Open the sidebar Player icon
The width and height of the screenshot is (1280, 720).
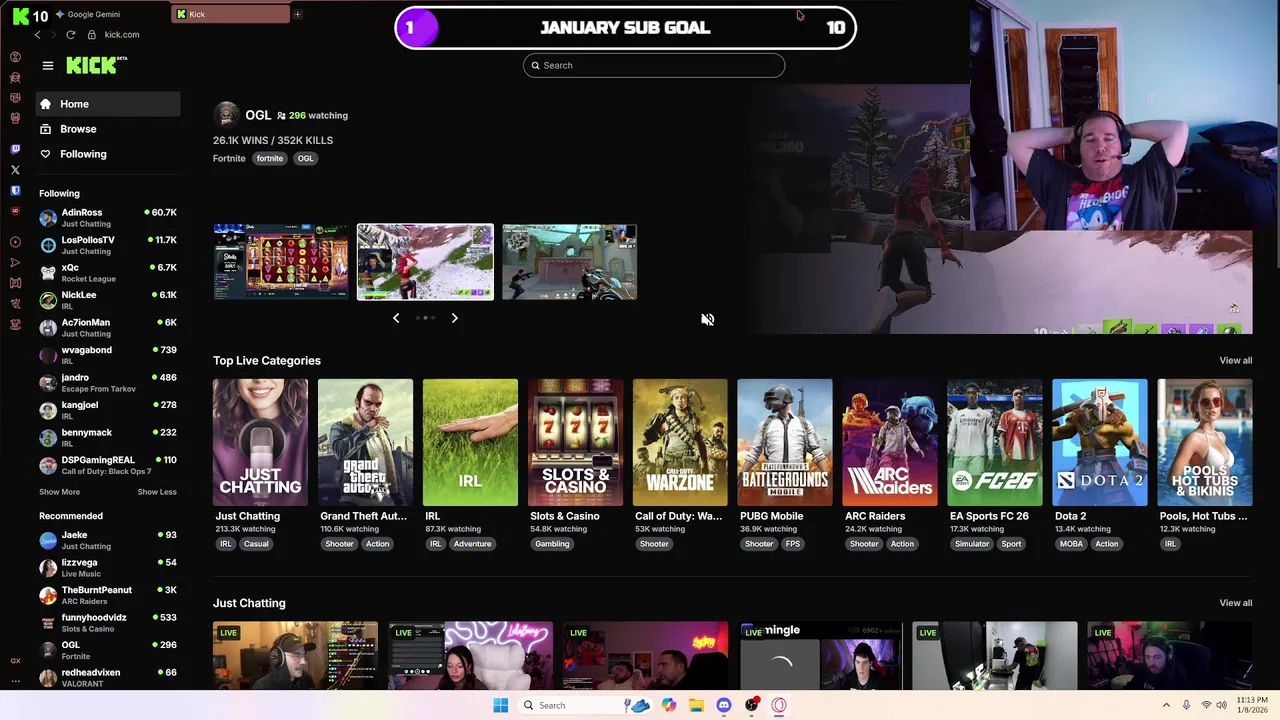point(15,242)
